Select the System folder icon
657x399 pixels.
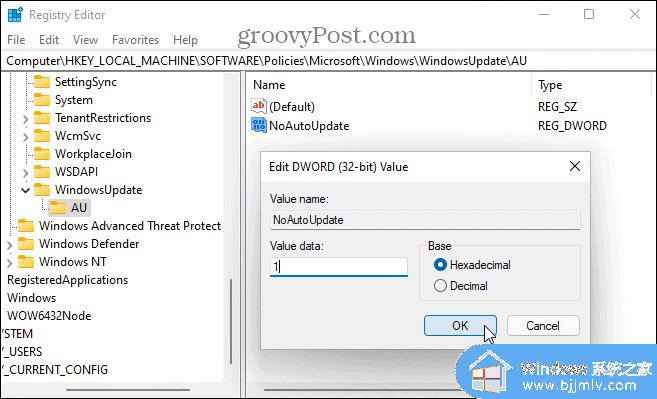pyautogui.click(x=42, y=100)
